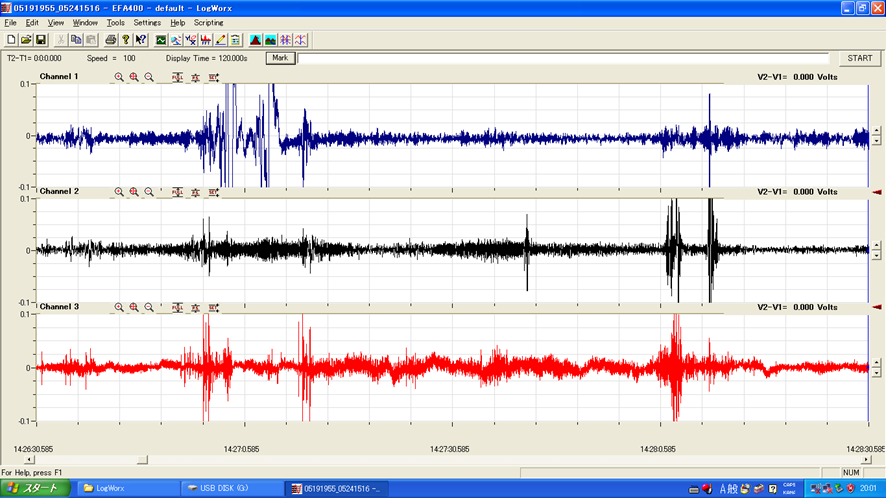The width and height of the screenshot is (886, 498).
Task: Open a log file via the folder icon
Action: (26, 40)
